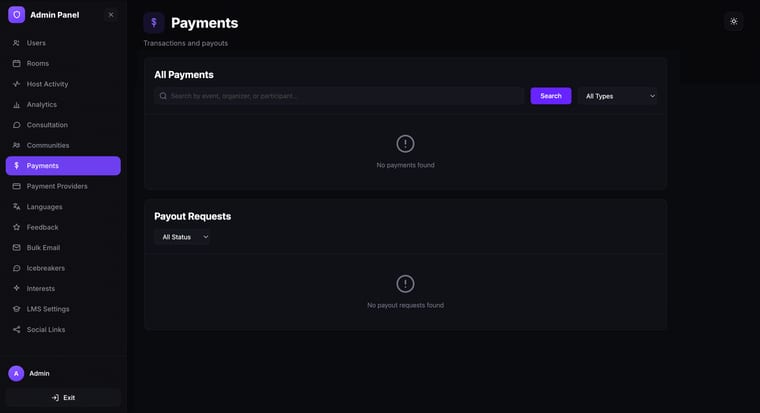
Task: Click the alert icon above No payout requests
Action: pyautogui.click(x=405, y=284)
